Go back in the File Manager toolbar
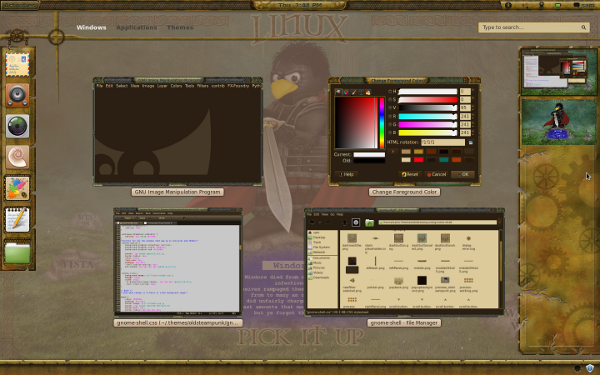 click(312, 222)
